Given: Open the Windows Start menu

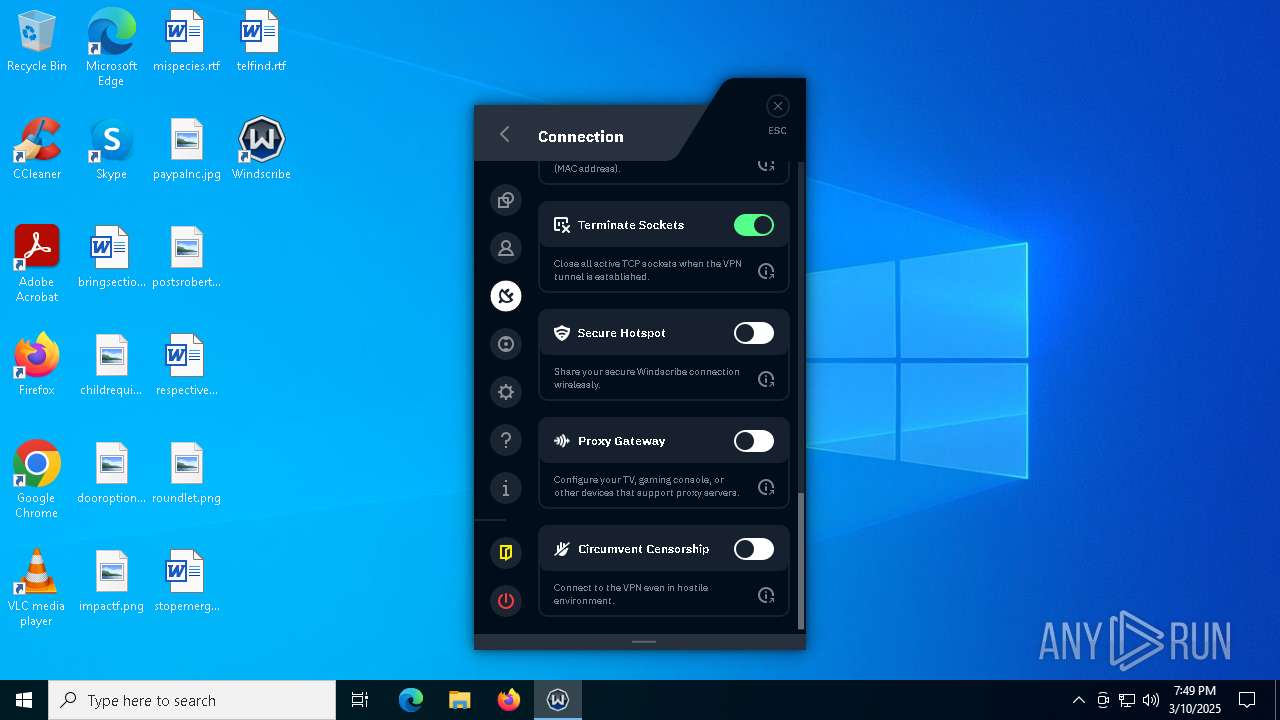Looking at the screenshot, I should coord(24,700).
